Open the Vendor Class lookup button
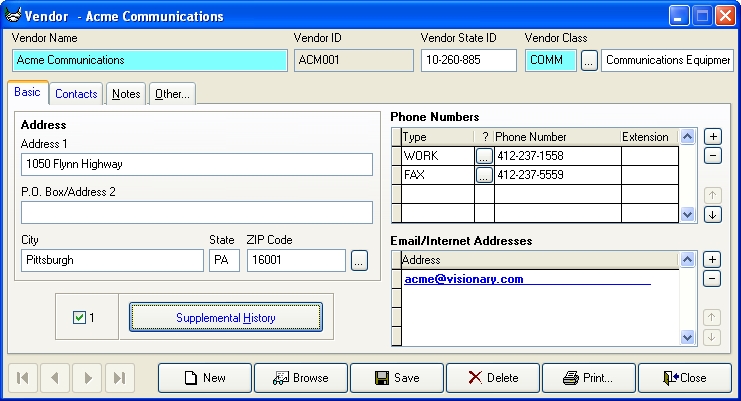Viewport: 741px width, 401px height. point(589,61)
